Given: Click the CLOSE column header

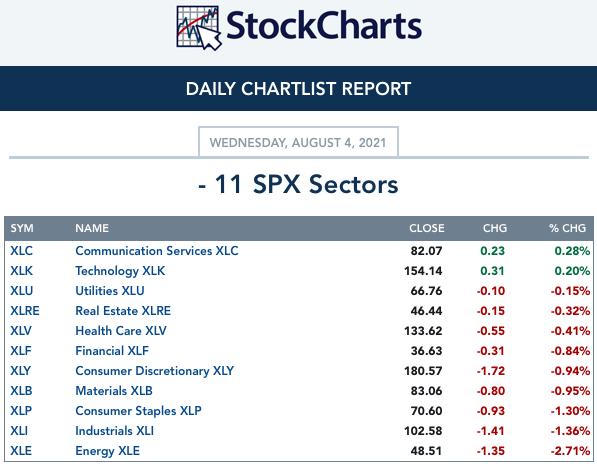Looking at the screenshot, I should pyautogui.click(x=427, y=228).
